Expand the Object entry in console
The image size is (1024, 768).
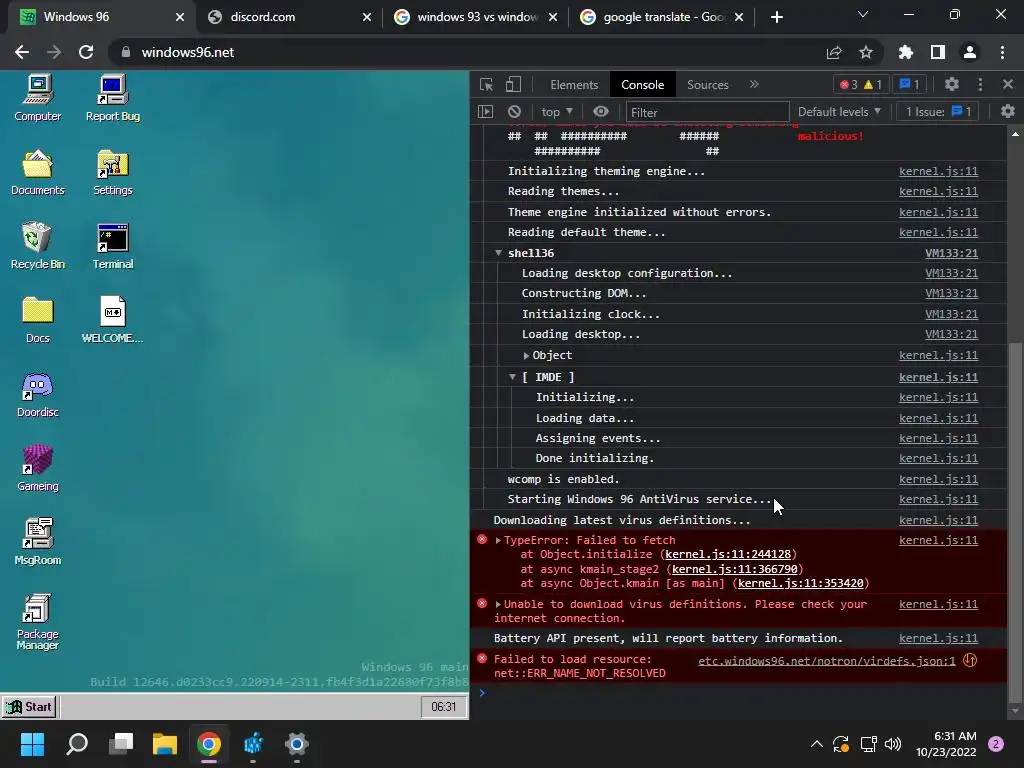click(x=526, y=355)
